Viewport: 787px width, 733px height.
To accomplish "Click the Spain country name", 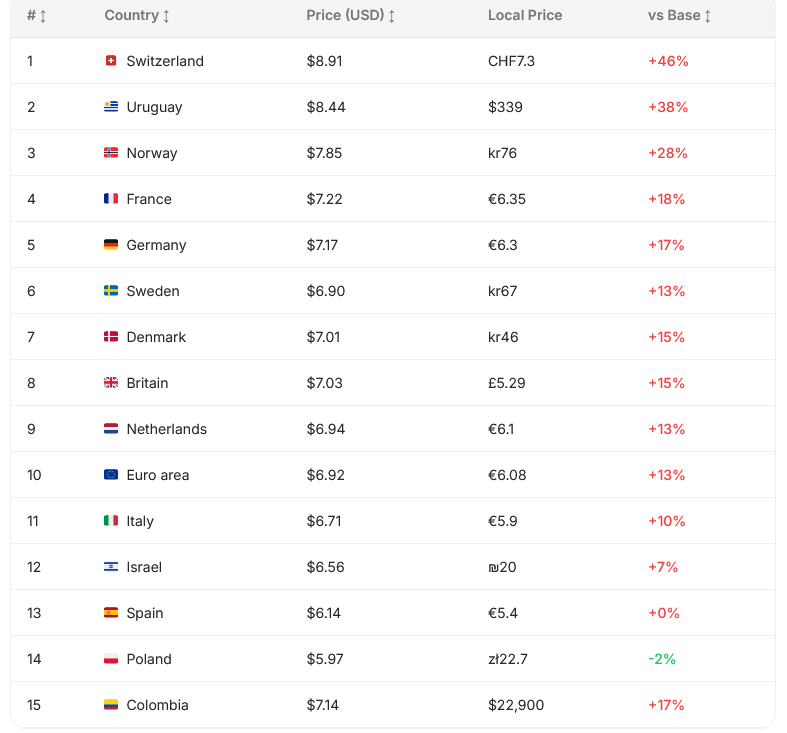I will [x=145, y=613].
